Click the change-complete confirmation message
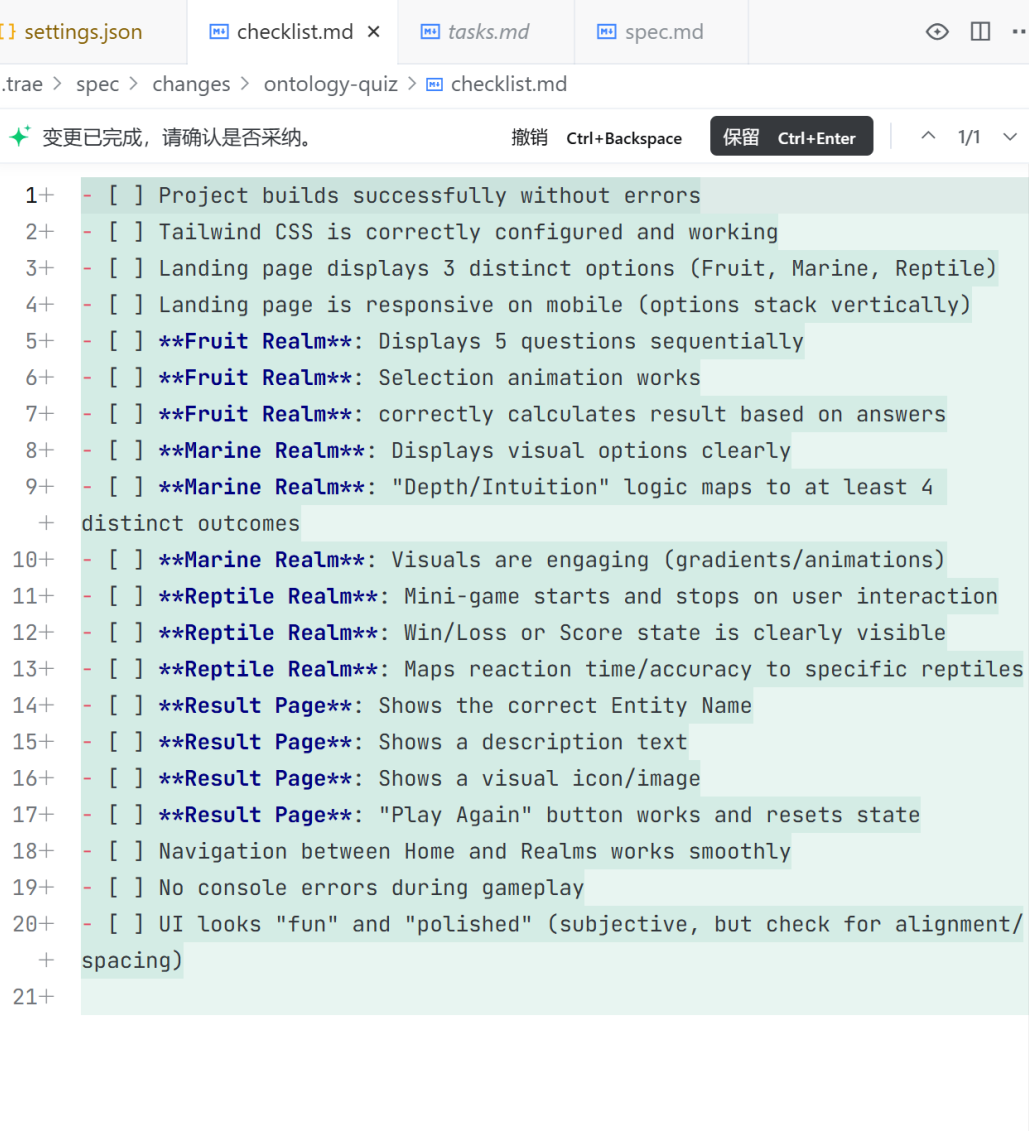This screenshot has height=1131, width=1029. pyautogui.click(x=178, y=137)
